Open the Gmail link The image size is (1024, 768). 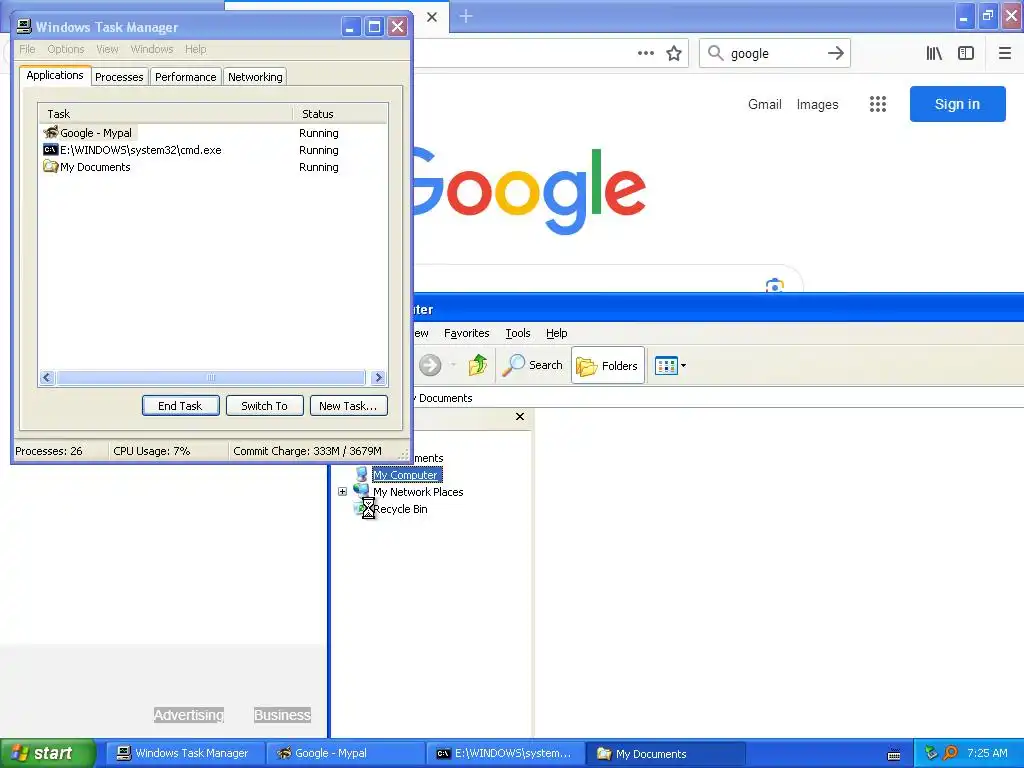(x=765, y=104)
